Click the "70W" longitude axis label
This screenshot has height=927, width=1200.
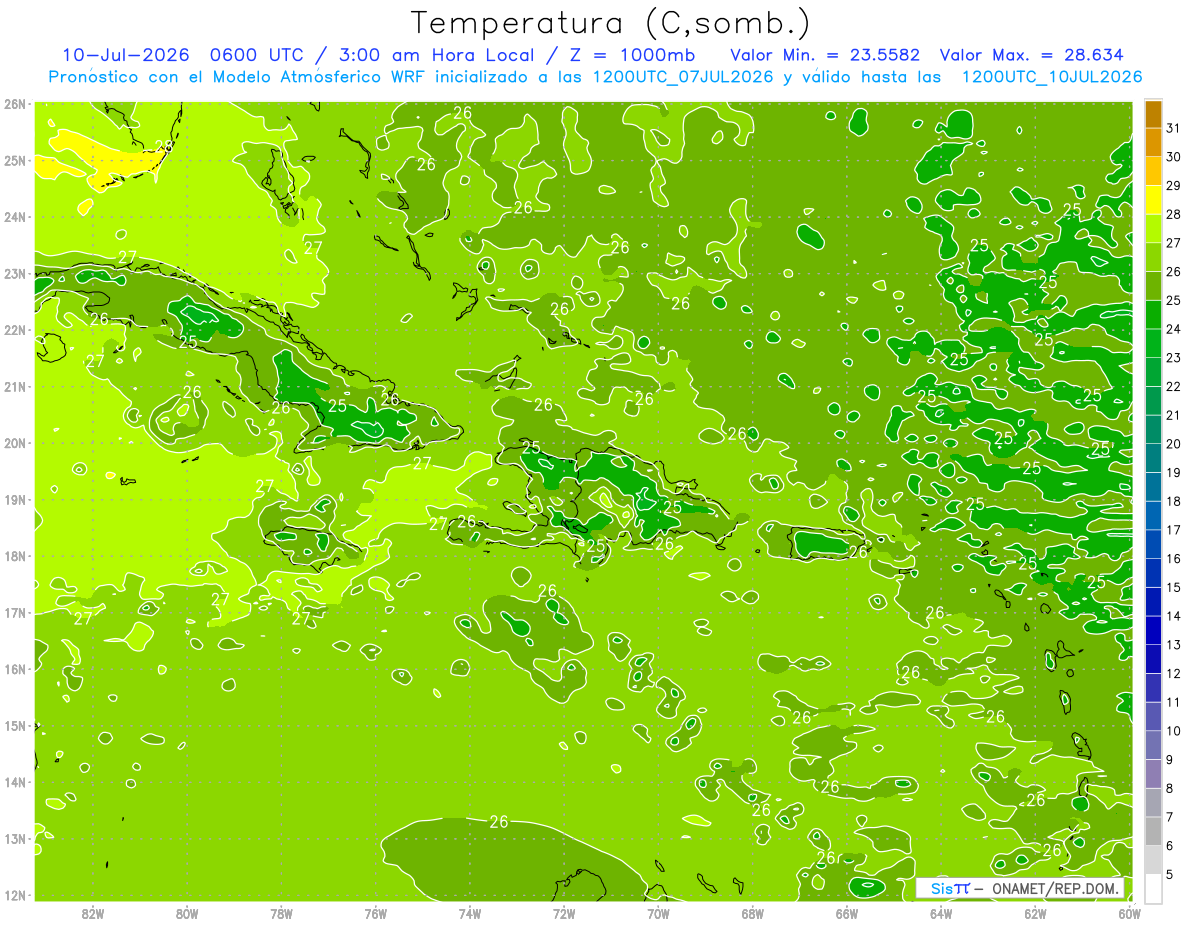(658, 913)
